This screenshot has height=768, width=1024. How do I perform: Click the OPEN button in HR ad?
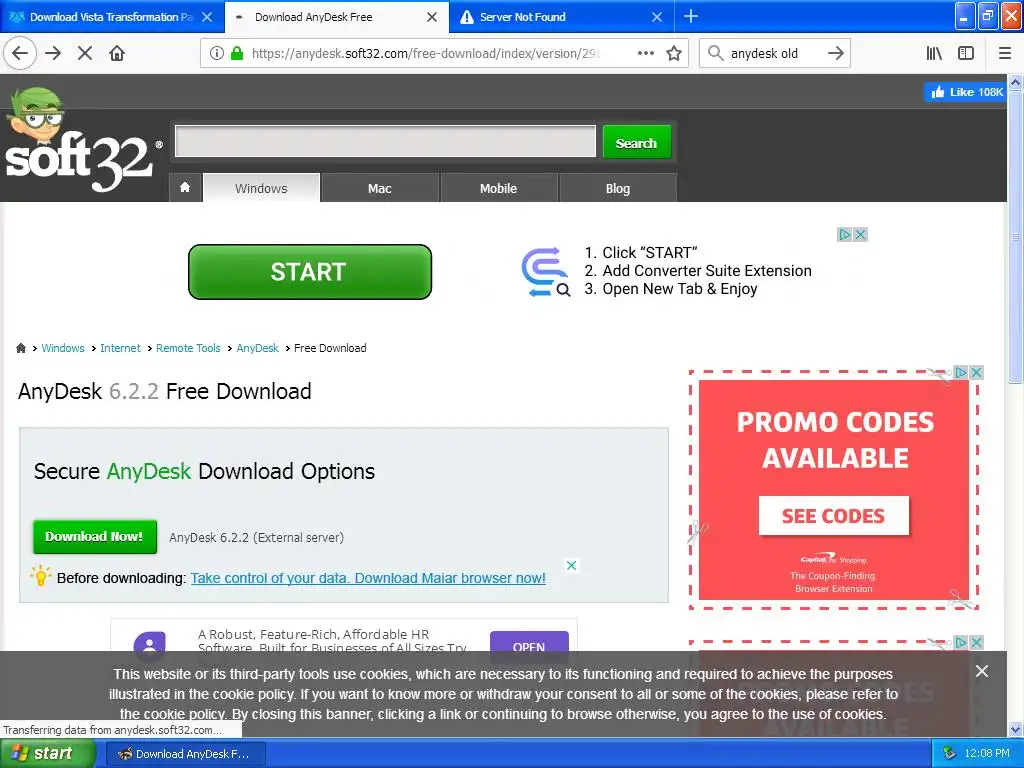click(x=529, y=646)
